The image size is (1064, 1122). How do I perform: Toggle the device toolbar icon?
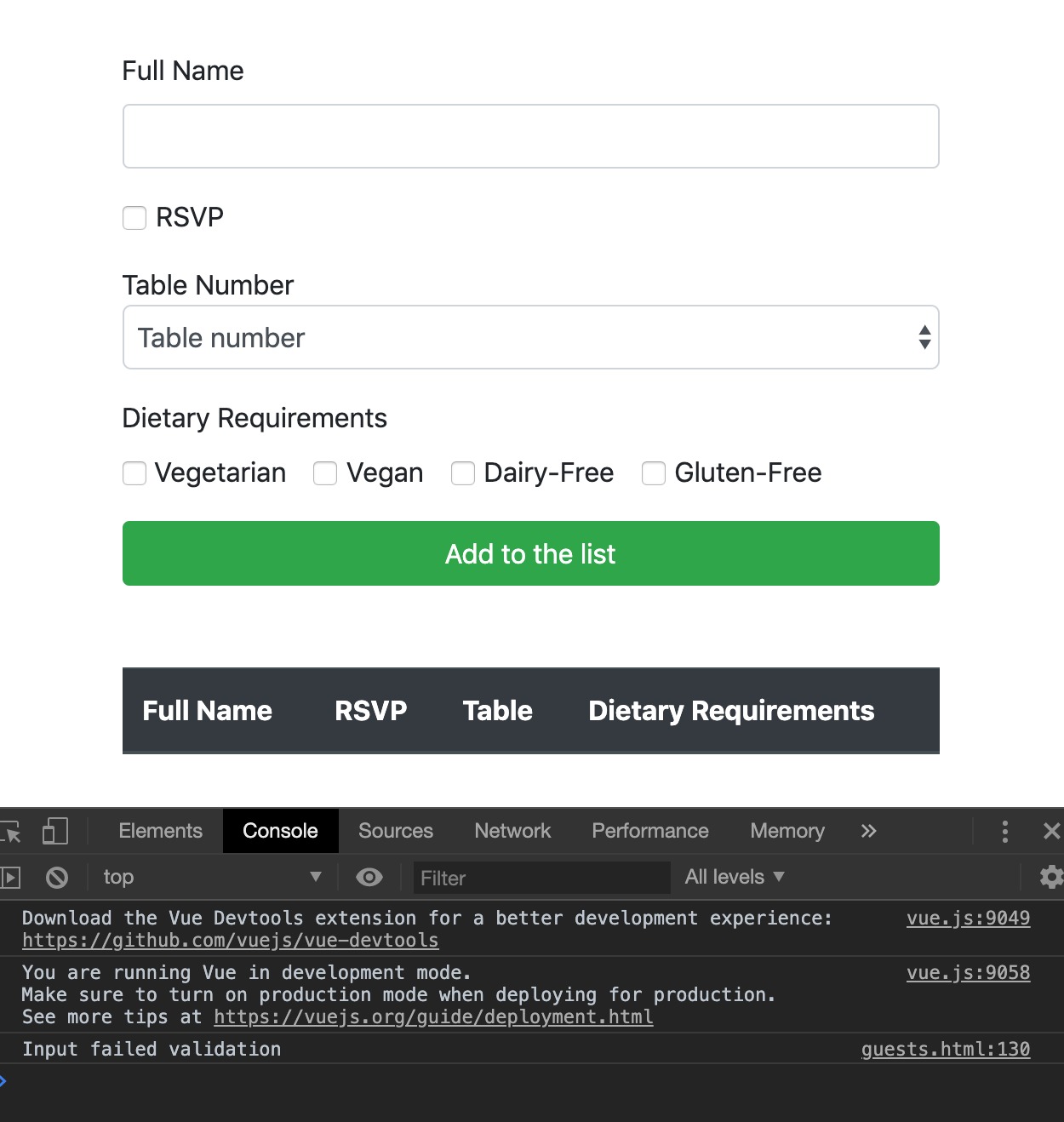tap(55, 832)
